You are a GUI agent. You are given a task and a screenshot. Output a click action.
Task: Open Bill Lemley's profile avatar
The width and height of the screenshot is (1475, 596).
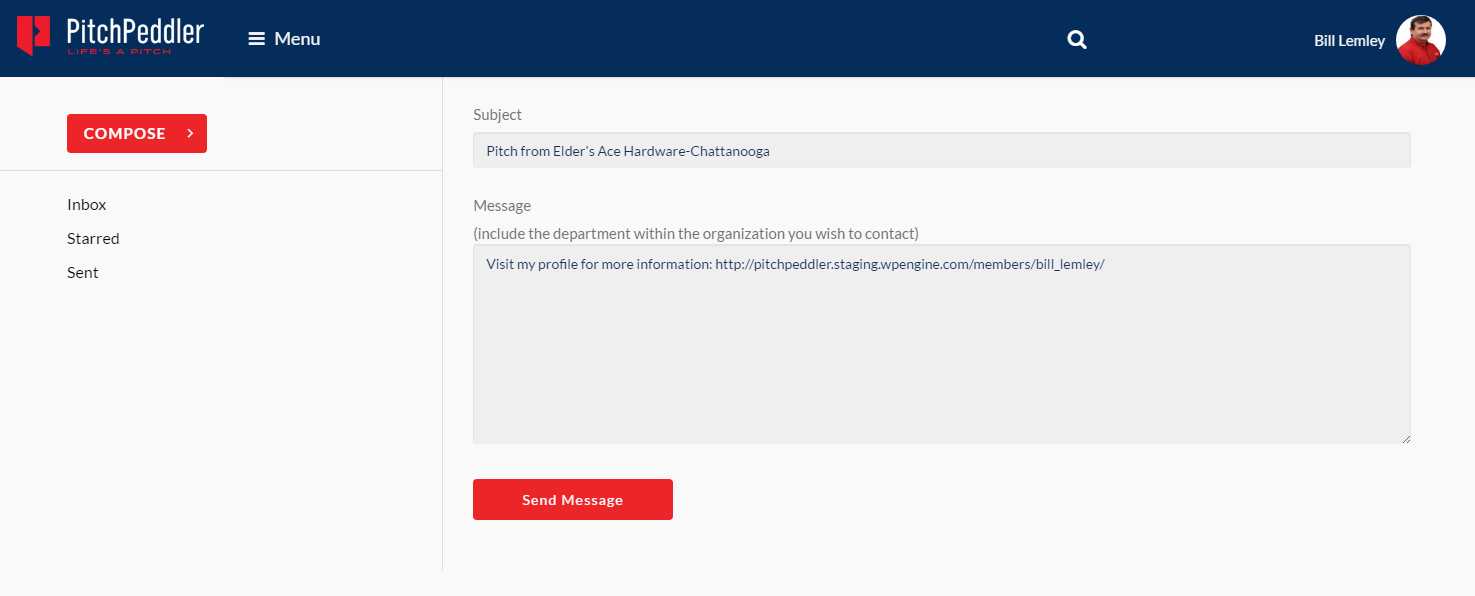pos(1421,40)
